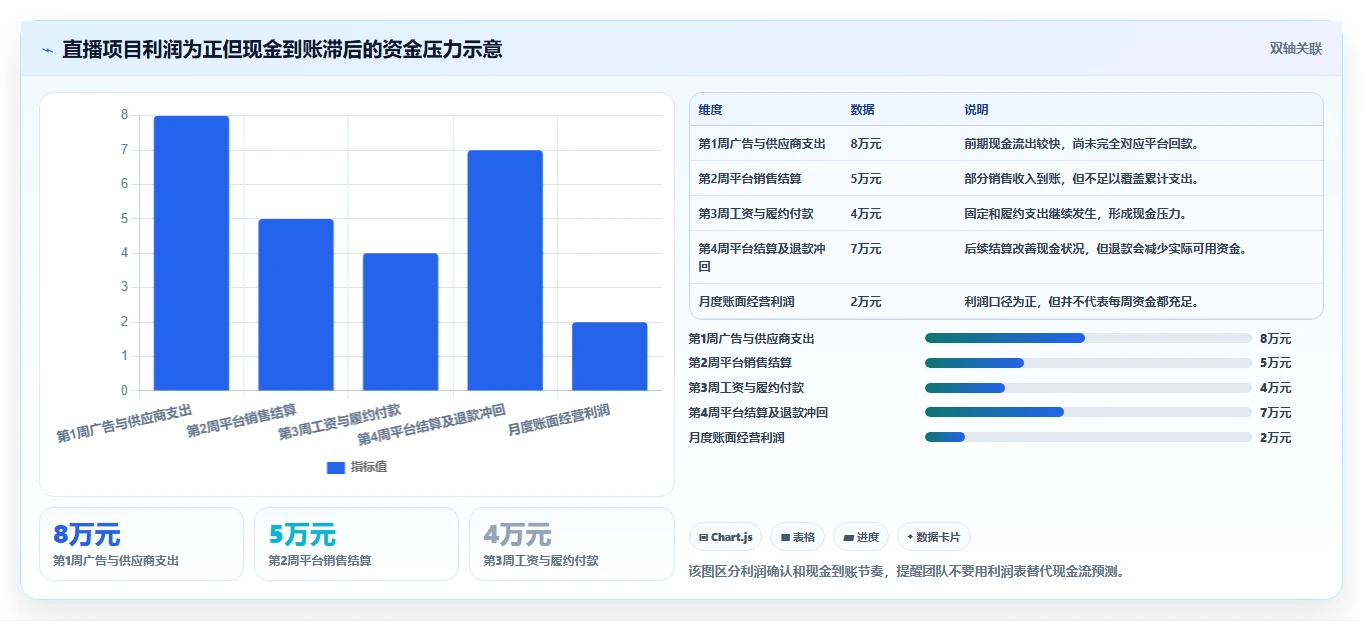Click the chart bar for 第2周平台销售结算
The image size is (1363, 621).
point(296,304)
